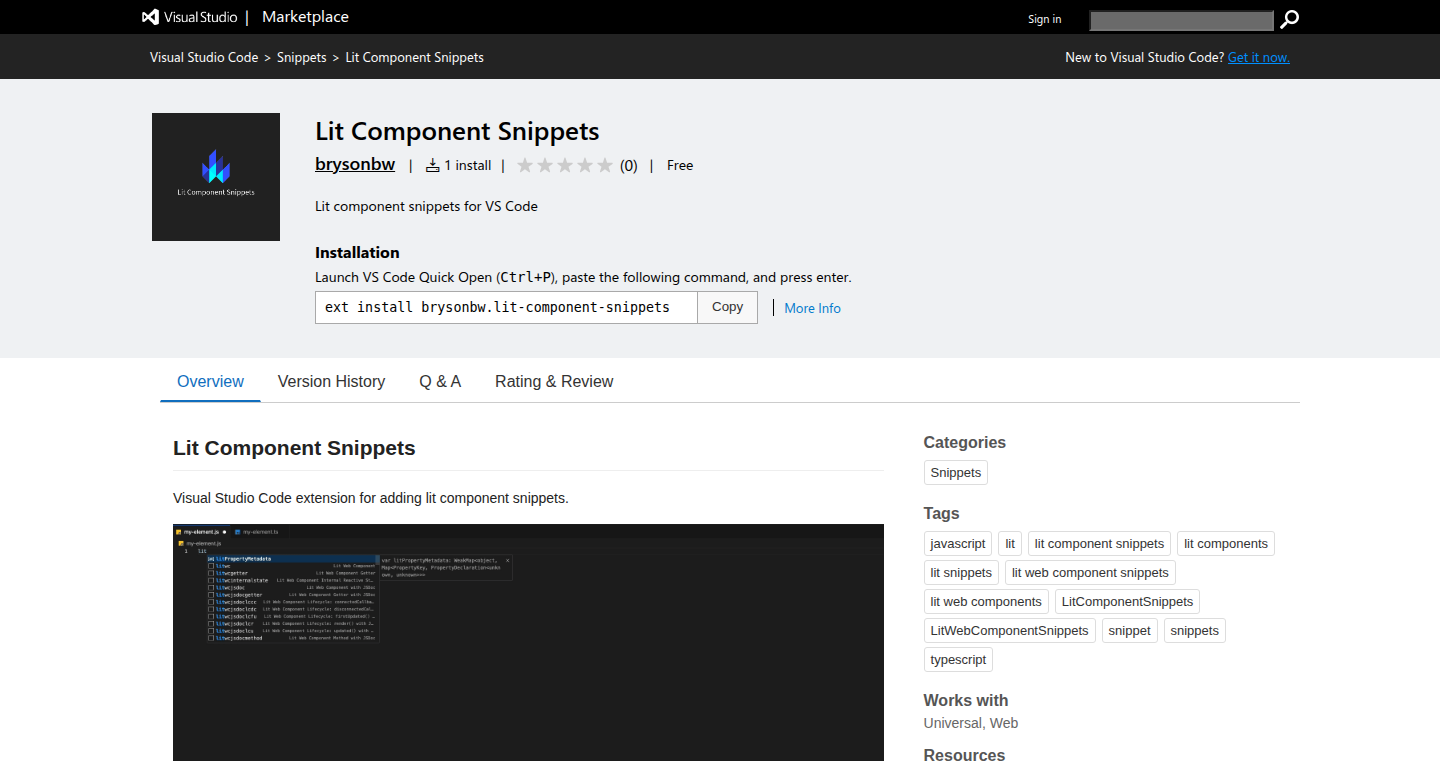
Task: Open the Snippets breadcrumb link
Action: pyautogui.click(x=302, y=57)
